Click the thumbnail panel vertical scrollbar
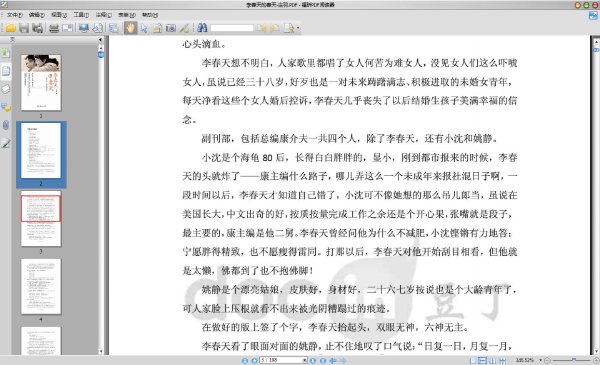This screenshot has height=365, width=600. [101, 199]
